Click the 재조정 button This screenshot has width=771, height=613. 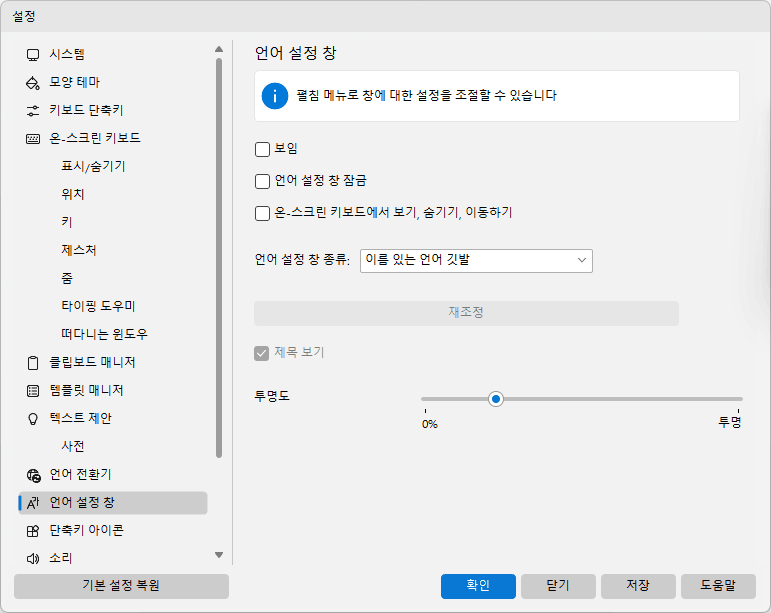(x=466, y=313)
